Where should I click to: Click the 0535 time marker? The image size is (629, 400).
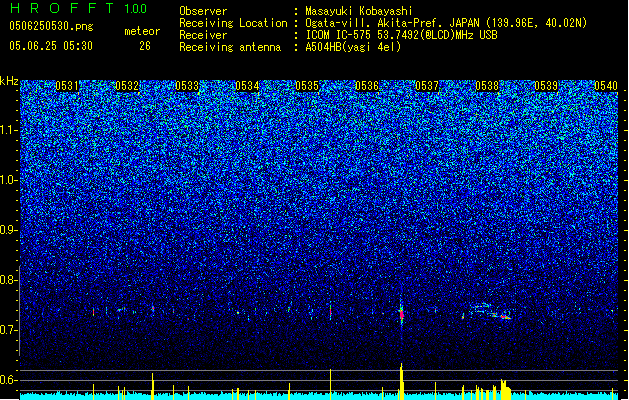pyautogui.click(x=307, y=86)
